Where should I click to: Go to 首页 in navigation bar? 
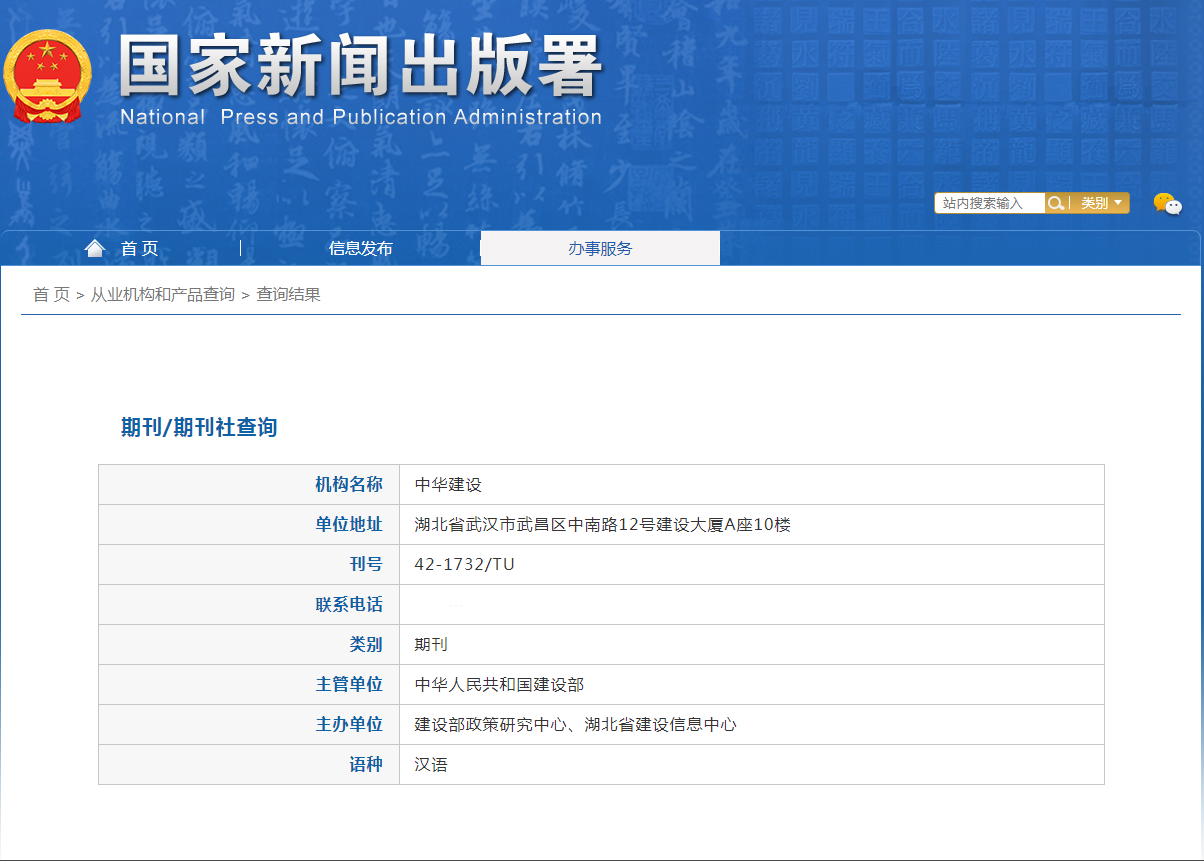pyautogui.click(x=139, y=249)
